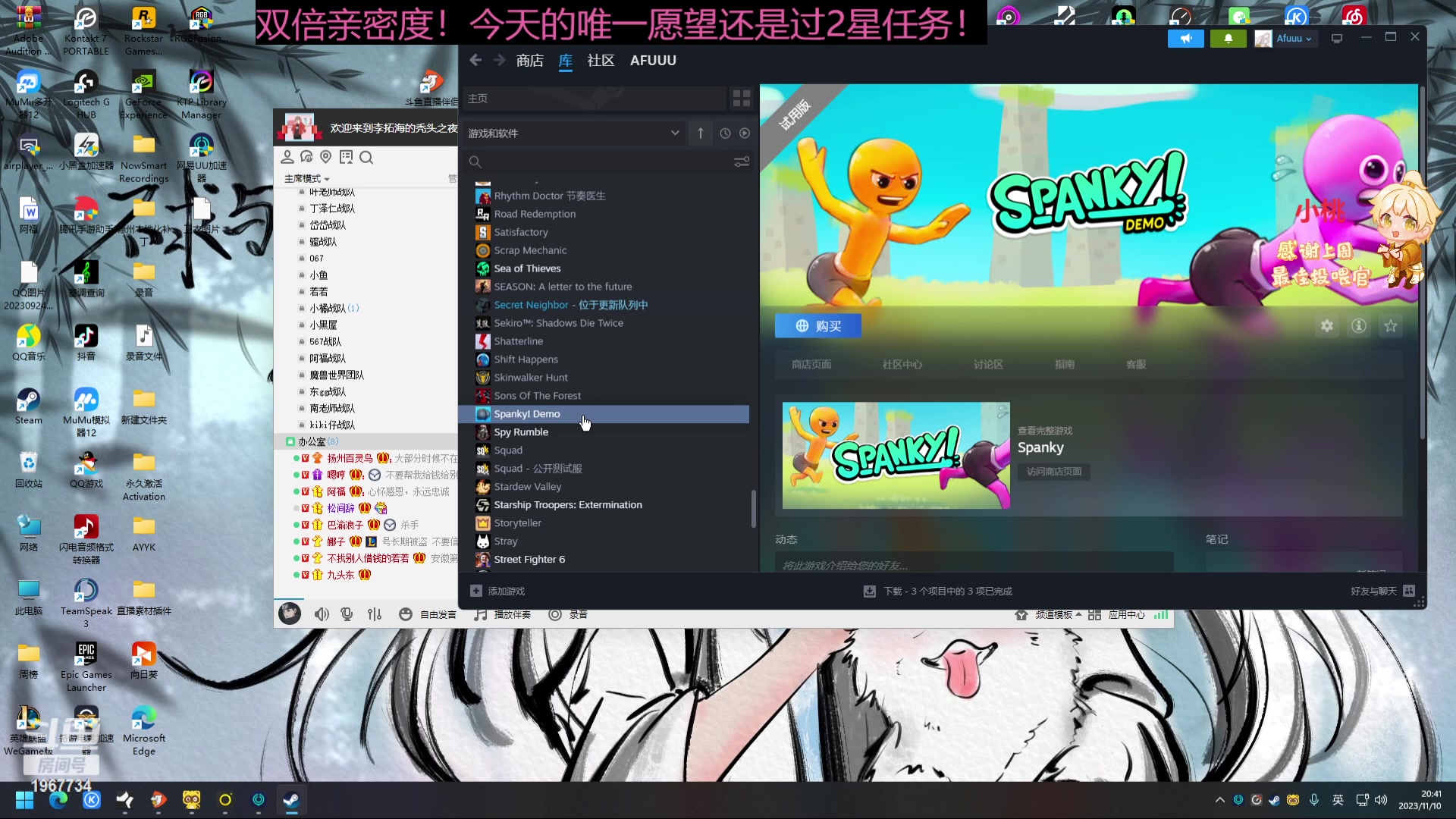Favorite Spanky Demo with star icon
The image size is (1456, 819).
(x=1391, y=326)
